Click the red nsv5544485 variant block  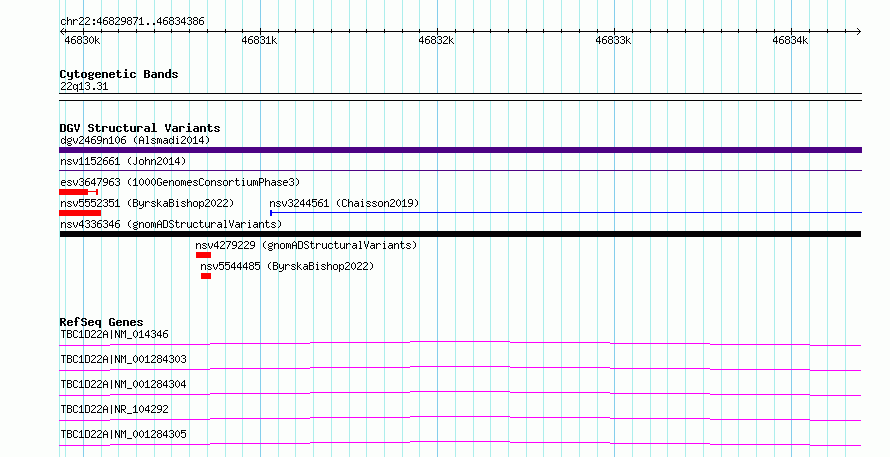(x=206, y=276)
